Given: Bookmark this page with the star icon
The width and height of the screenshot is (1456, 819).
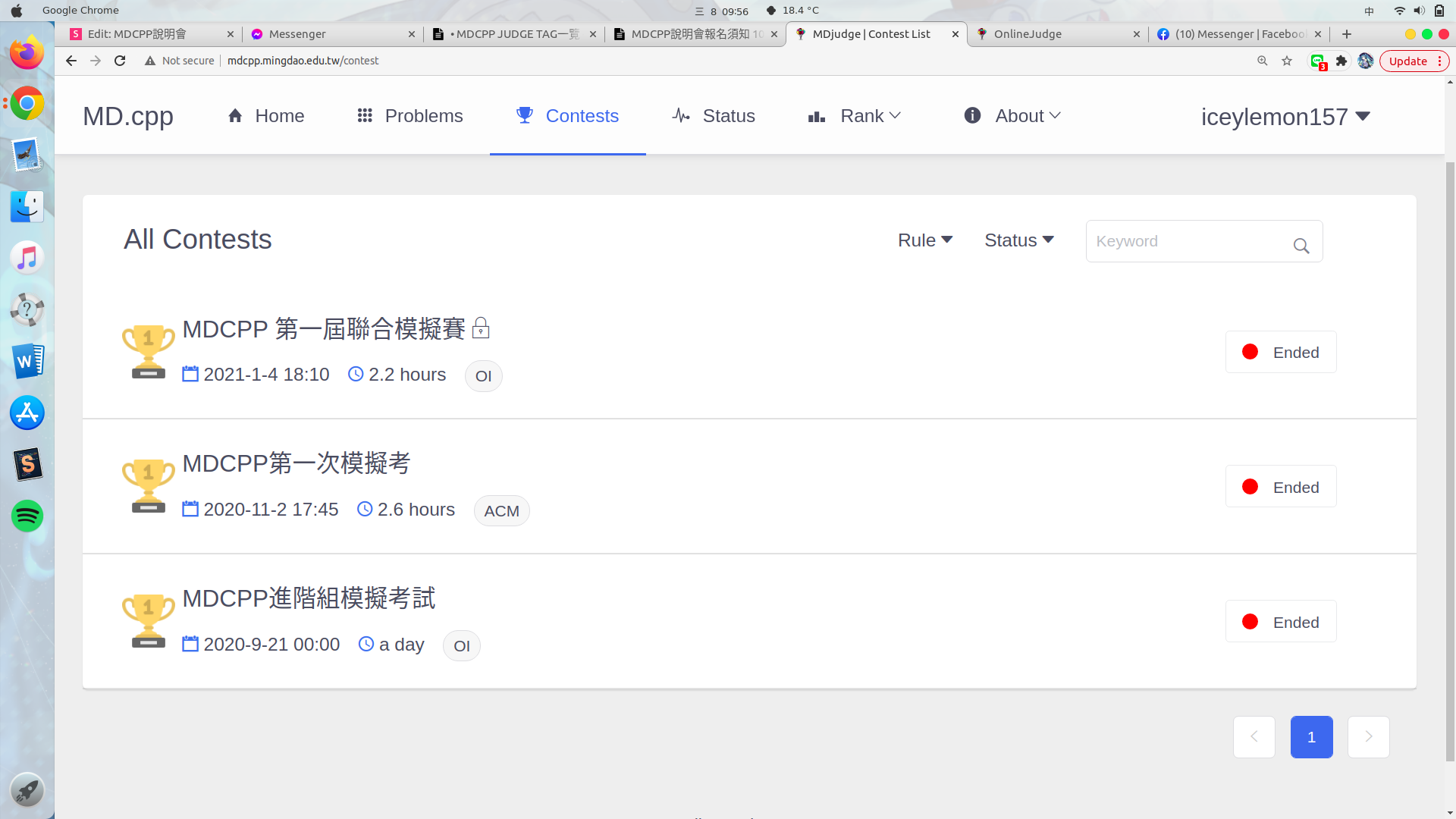Looking at the screenshot, I should pyautogui.click(x=1287, y=61).
